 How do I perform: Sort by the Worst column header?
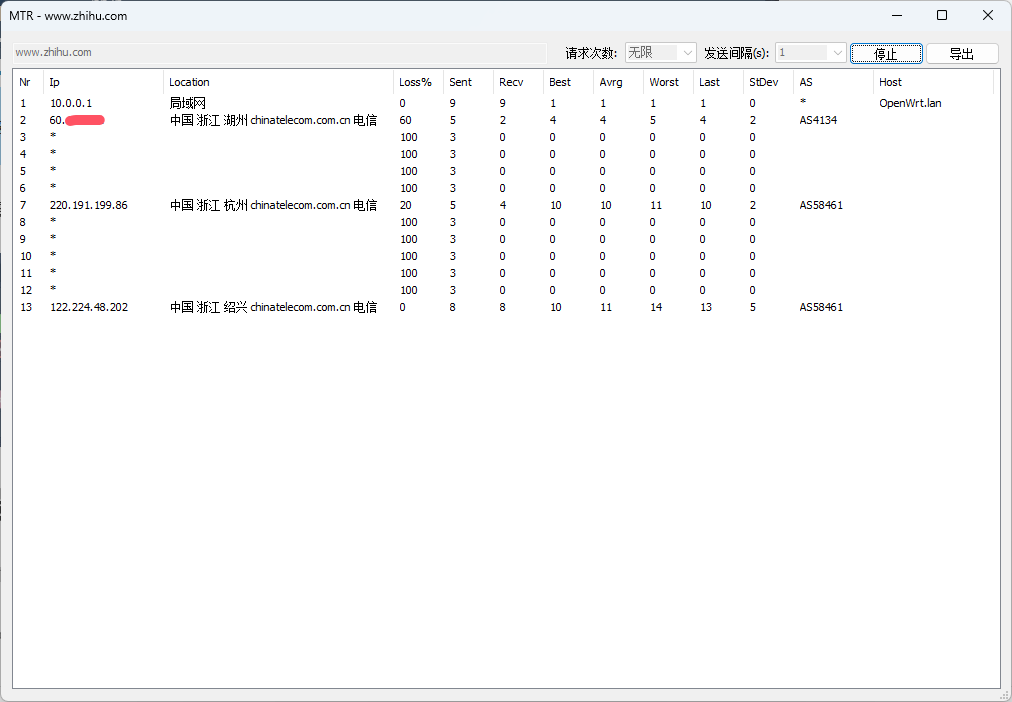click(x=664, y=82)
